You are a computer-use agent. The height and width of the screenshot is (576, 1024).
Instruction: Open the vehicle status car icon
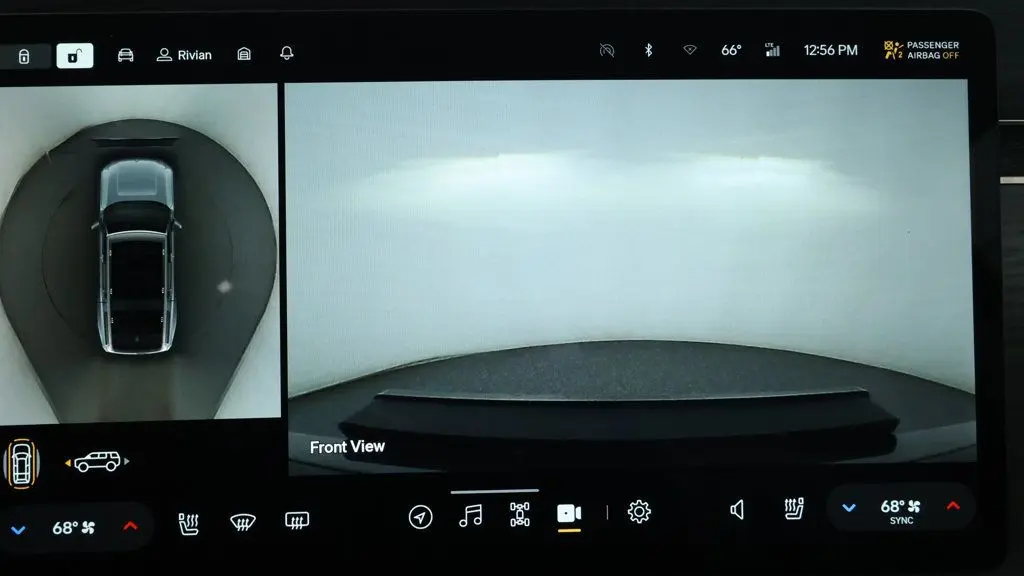coord(125,55)
